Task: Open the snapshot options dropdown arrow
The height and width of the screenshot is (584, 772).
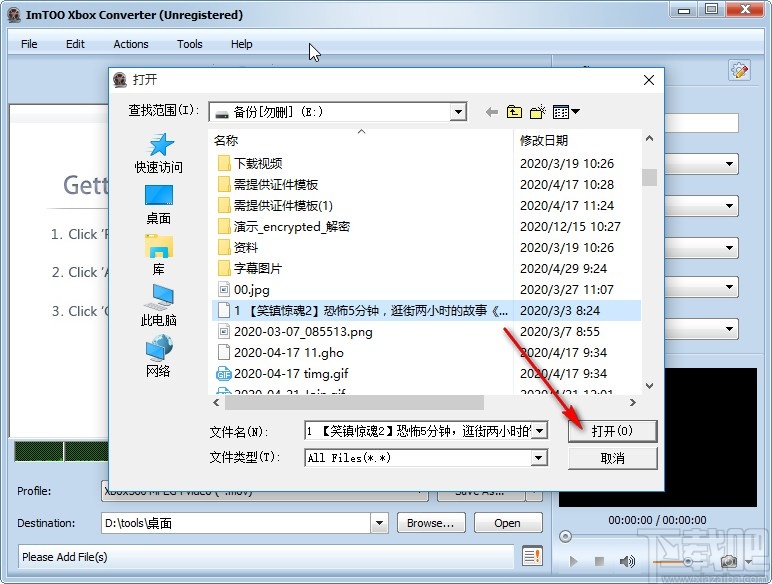Action: click(x=749, y=562)
